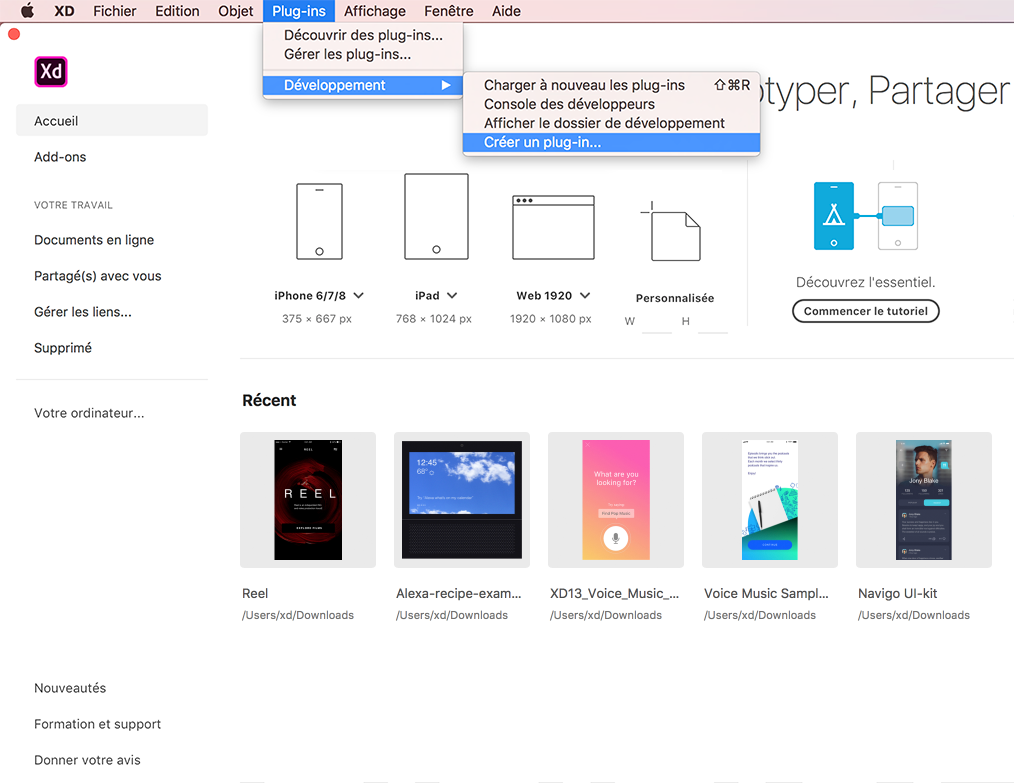Expand the Web 1920 size dropdown
Screen dimensions: 1014x783
(585, 295)
